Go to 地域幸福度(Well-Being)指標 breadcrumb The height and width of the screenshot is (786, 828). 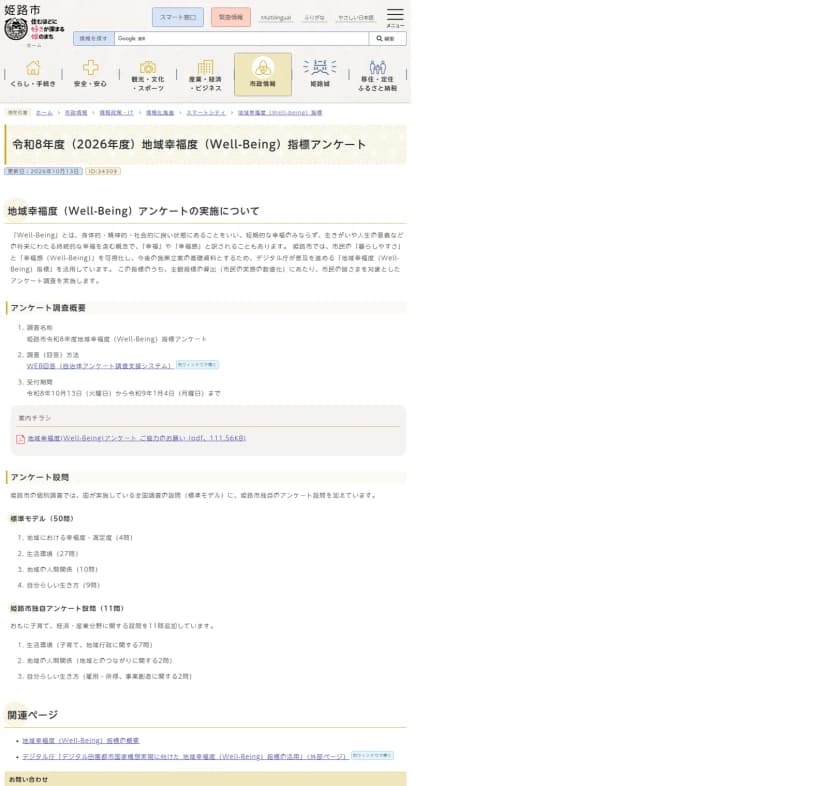(x=280, y=113)
